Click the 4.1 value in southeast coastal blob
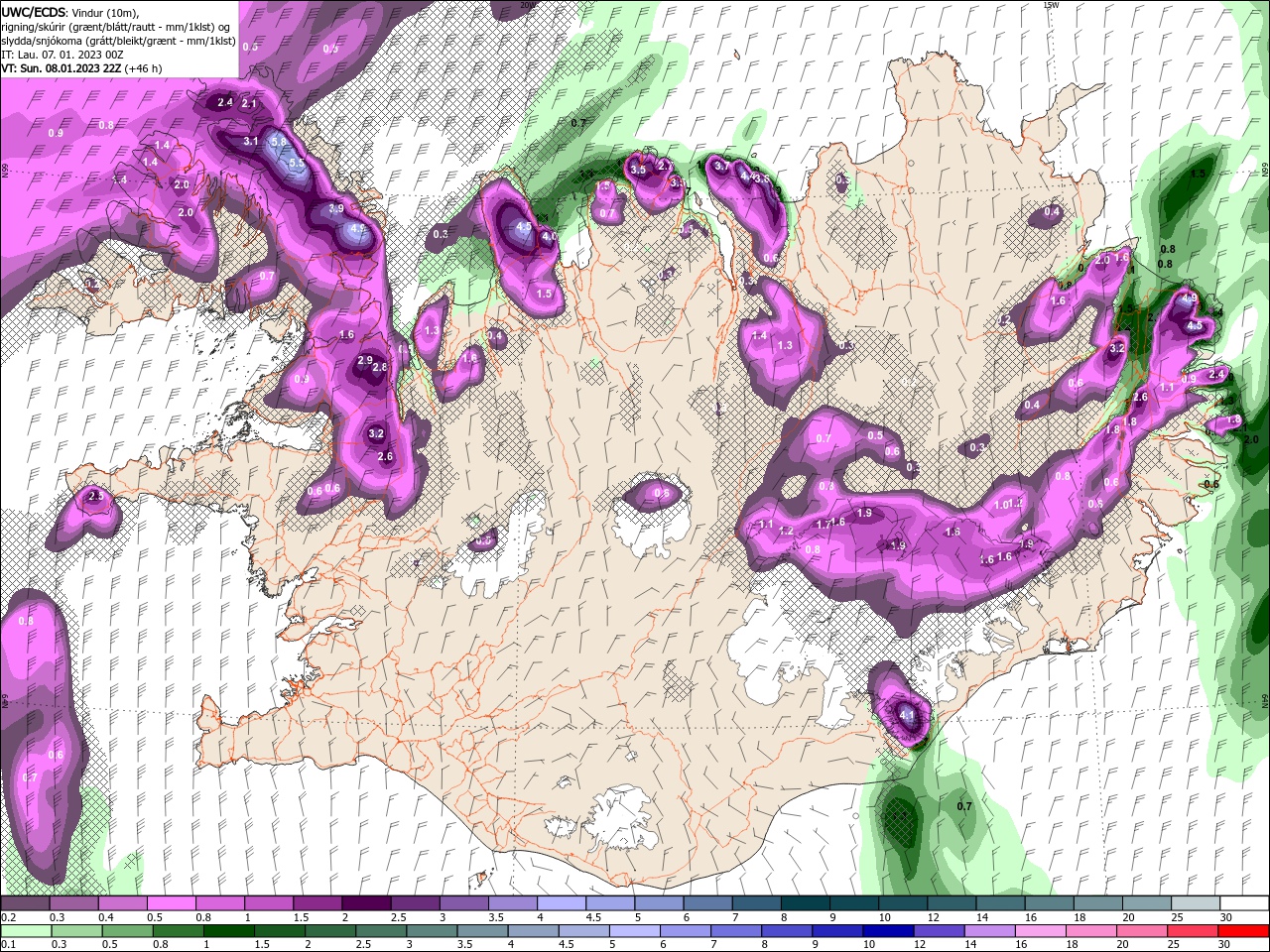This screenshot has height=952, width=1270. tap(907, 713)
